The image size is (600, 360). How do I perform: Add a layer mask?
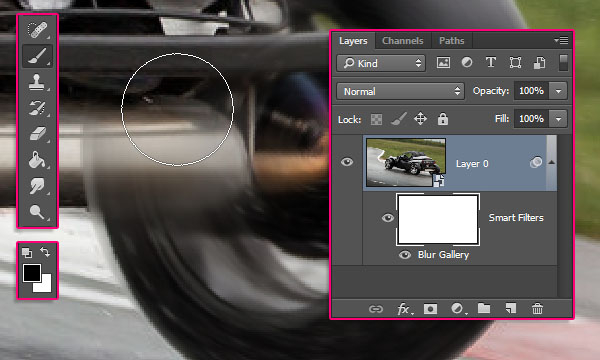click(x=430, y=309)
